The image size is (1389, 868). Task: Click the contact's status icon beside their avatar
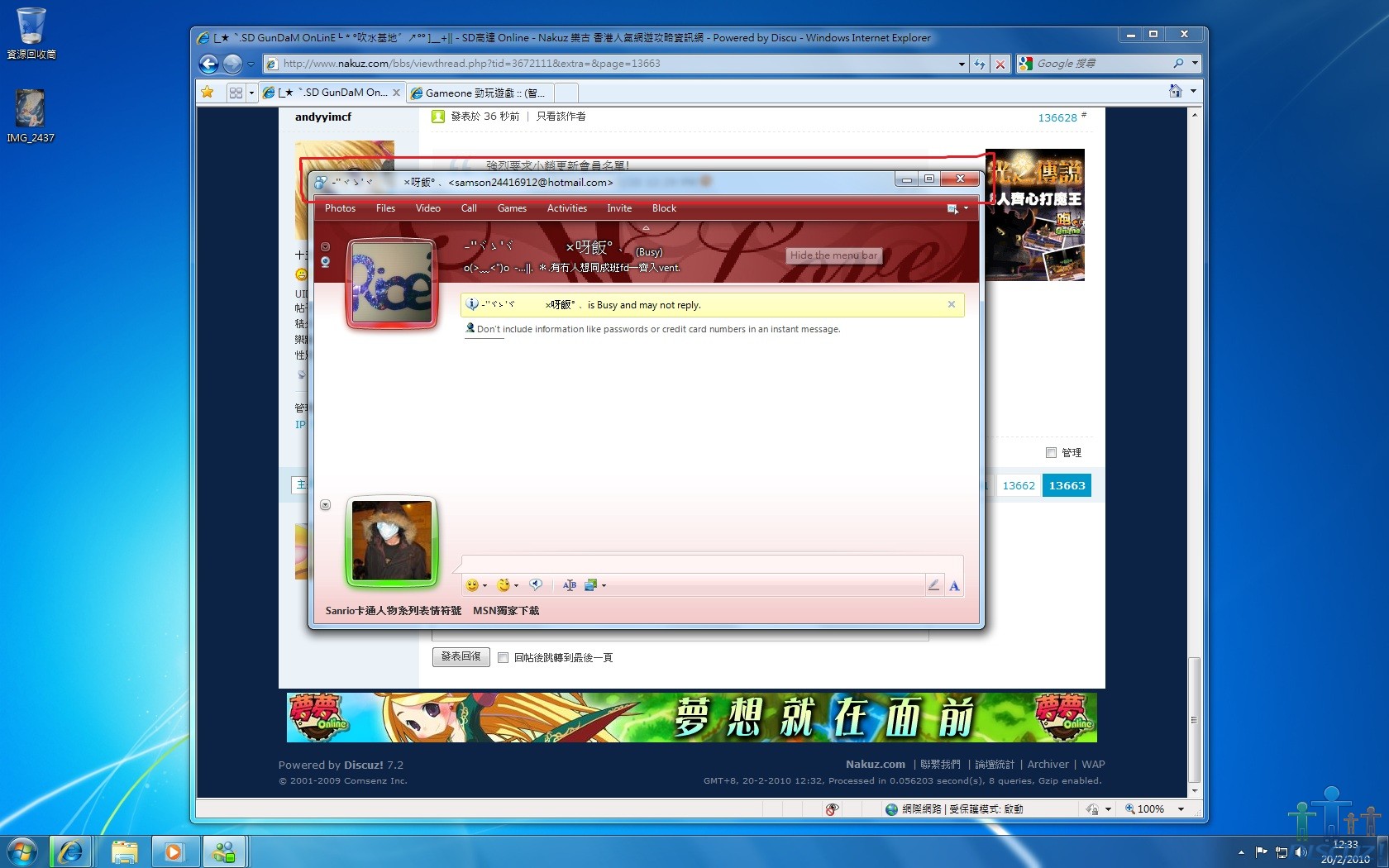(325, 262)
